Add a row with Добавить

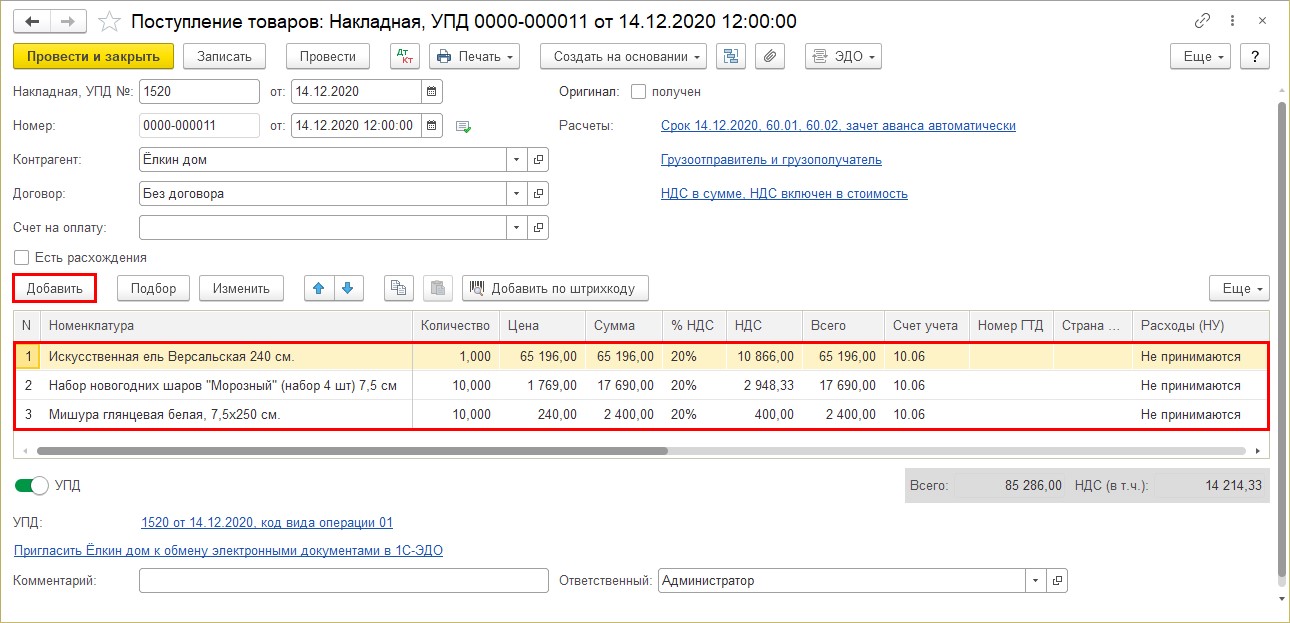click(x=55, y=288)
